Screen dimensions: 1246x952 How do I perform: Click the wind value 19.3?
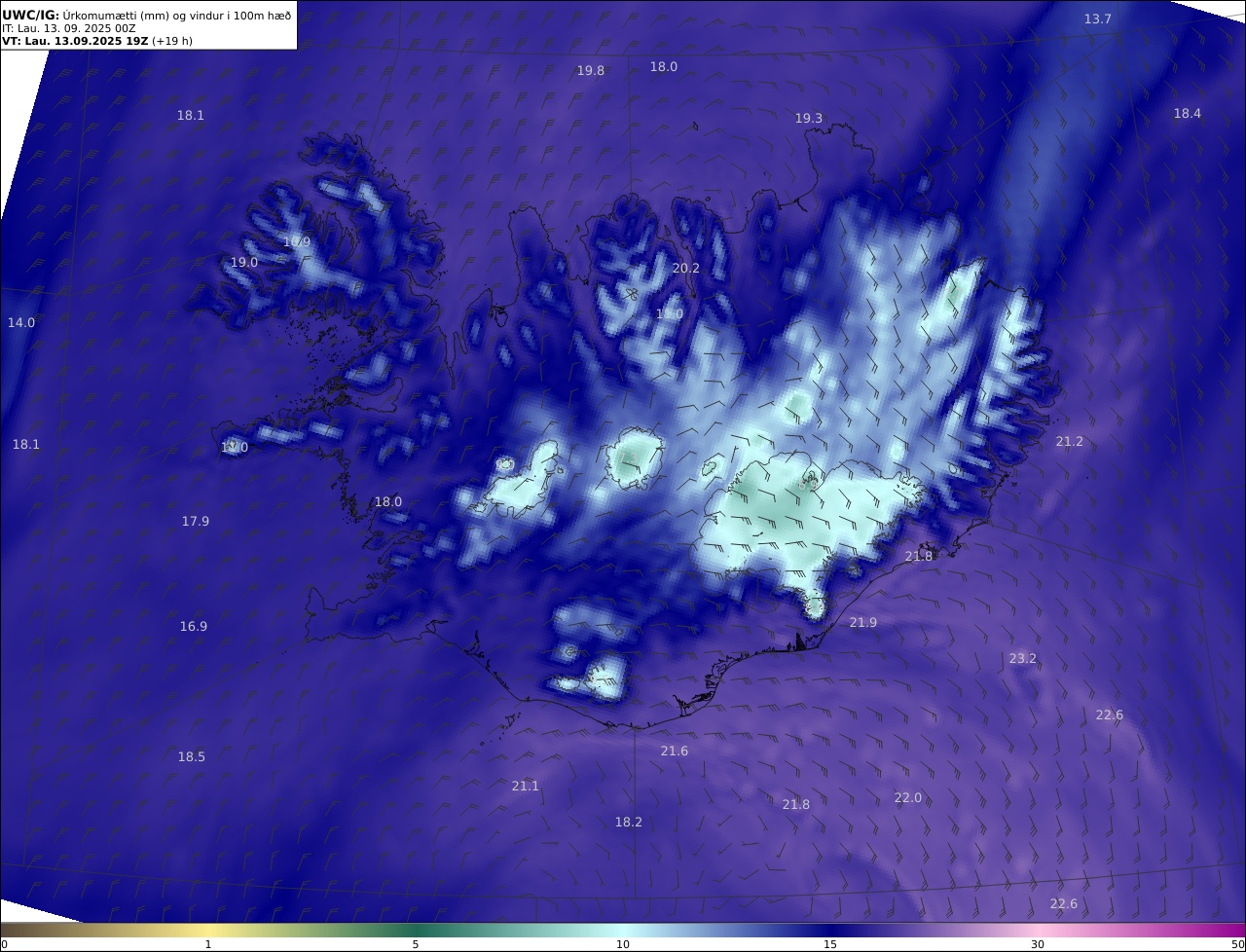point(808,118)
